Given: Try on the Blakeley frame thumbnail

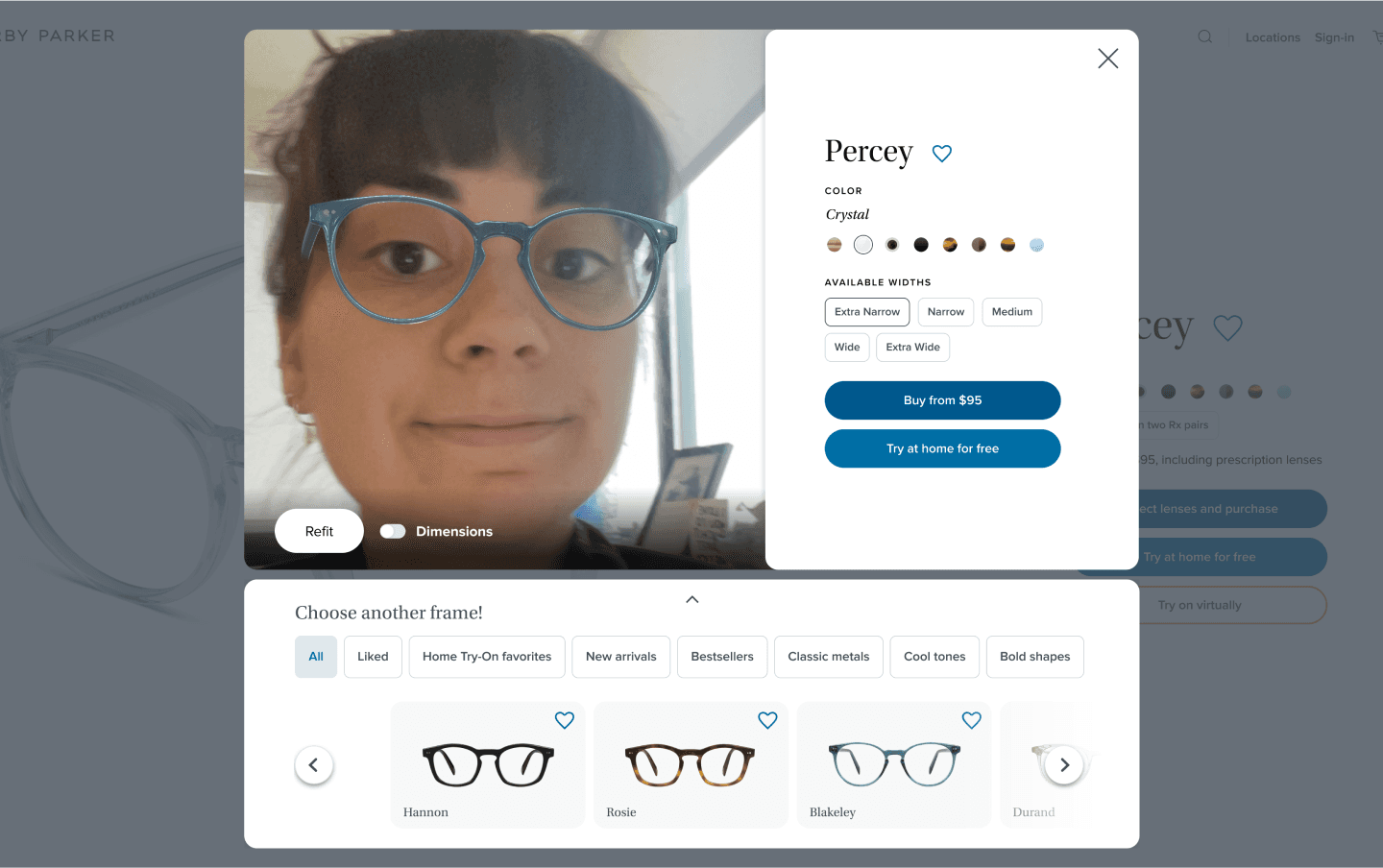Looking at the screenshot, I should pyautogui.click(x=894, y=764).
